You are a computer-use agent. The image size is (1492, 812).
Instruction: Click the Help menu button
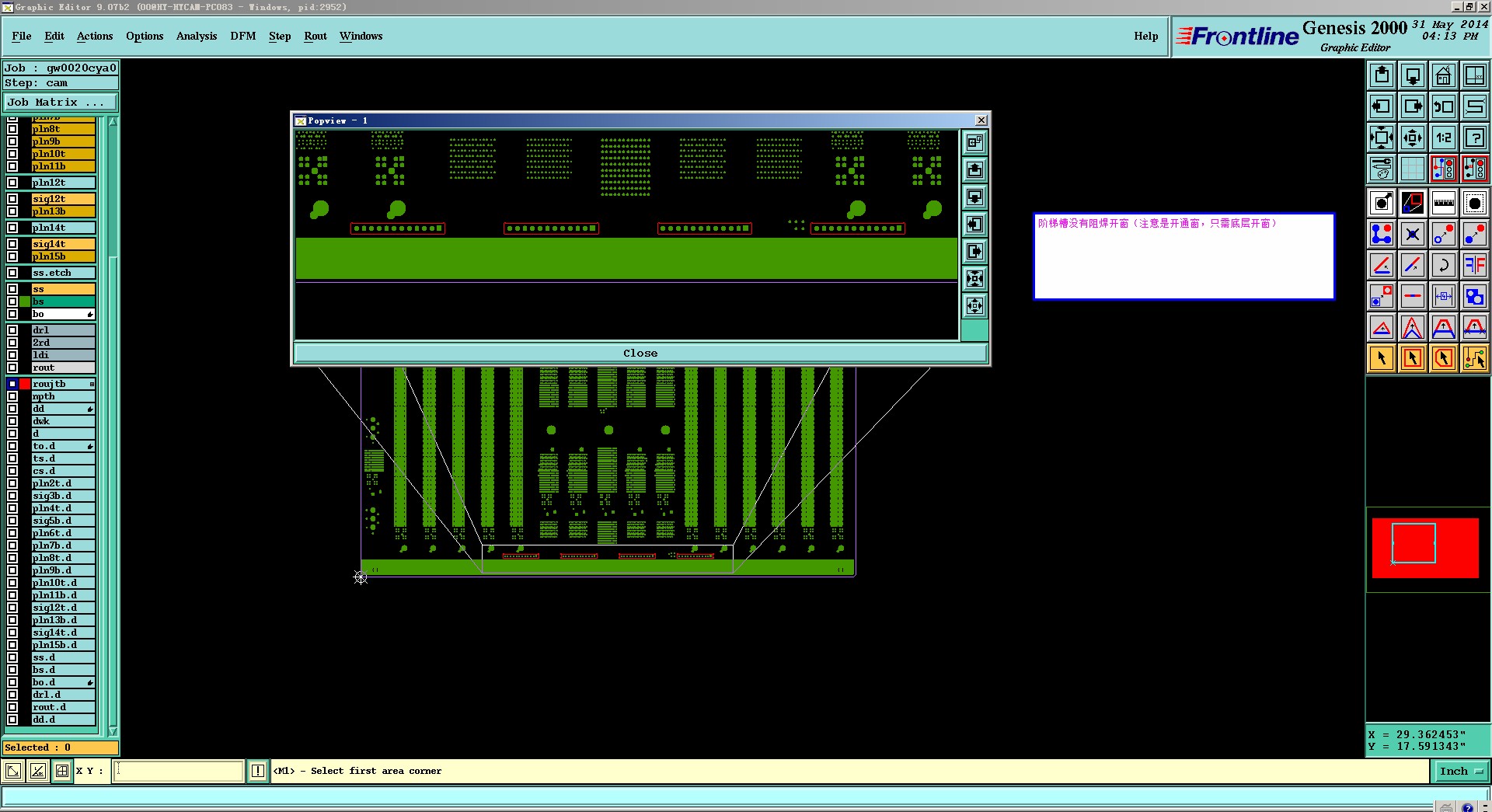[x=1145, y=36]
